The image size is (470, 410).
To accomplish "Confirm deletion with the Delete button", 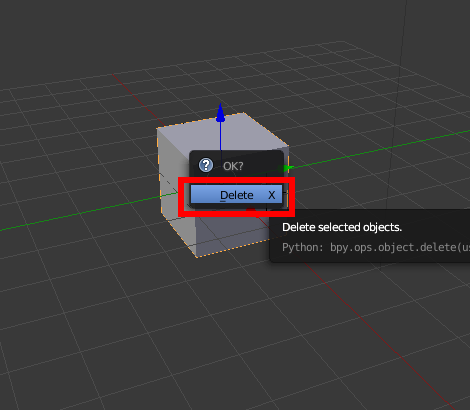I will [236, 194].
